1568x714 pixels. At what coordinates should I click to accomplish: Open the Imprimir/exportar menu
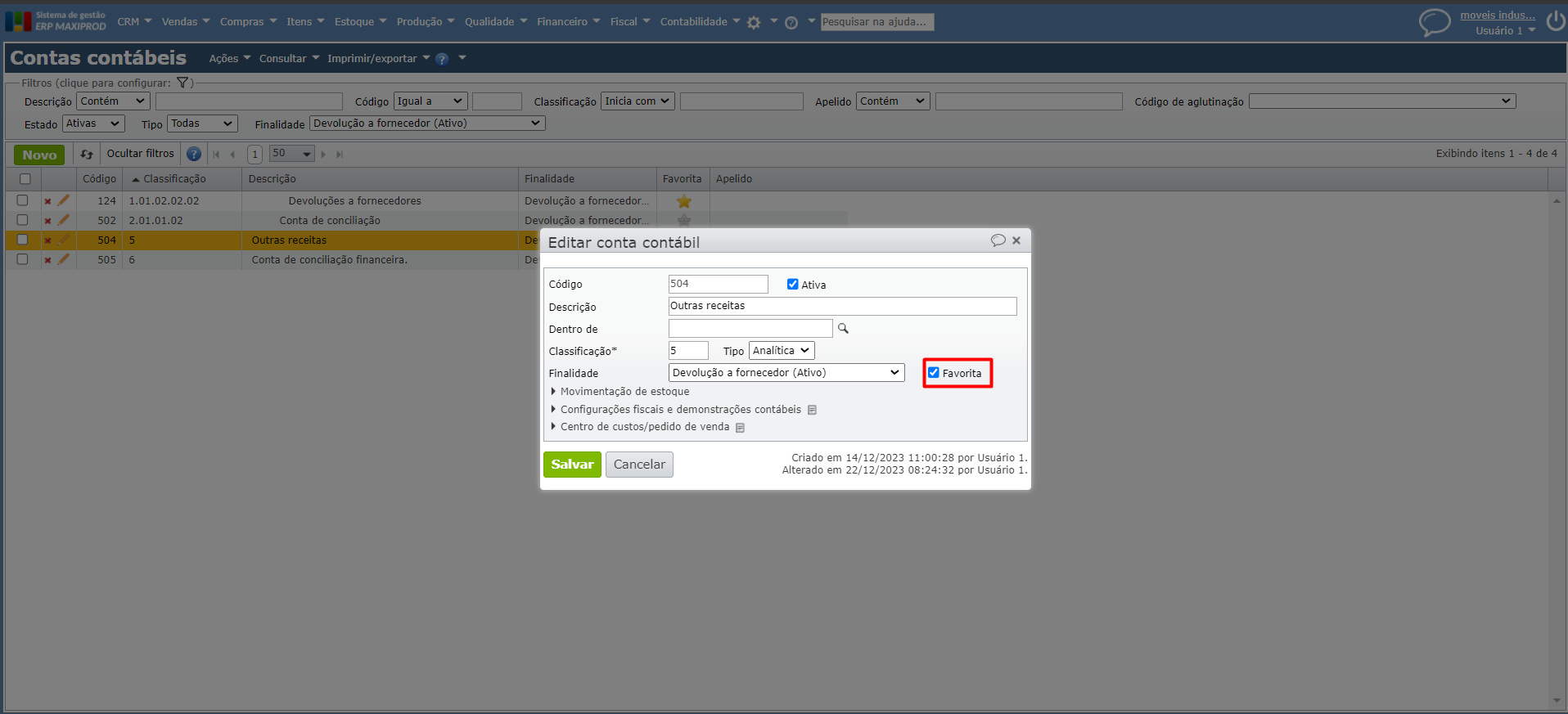[x=378, y=59]
